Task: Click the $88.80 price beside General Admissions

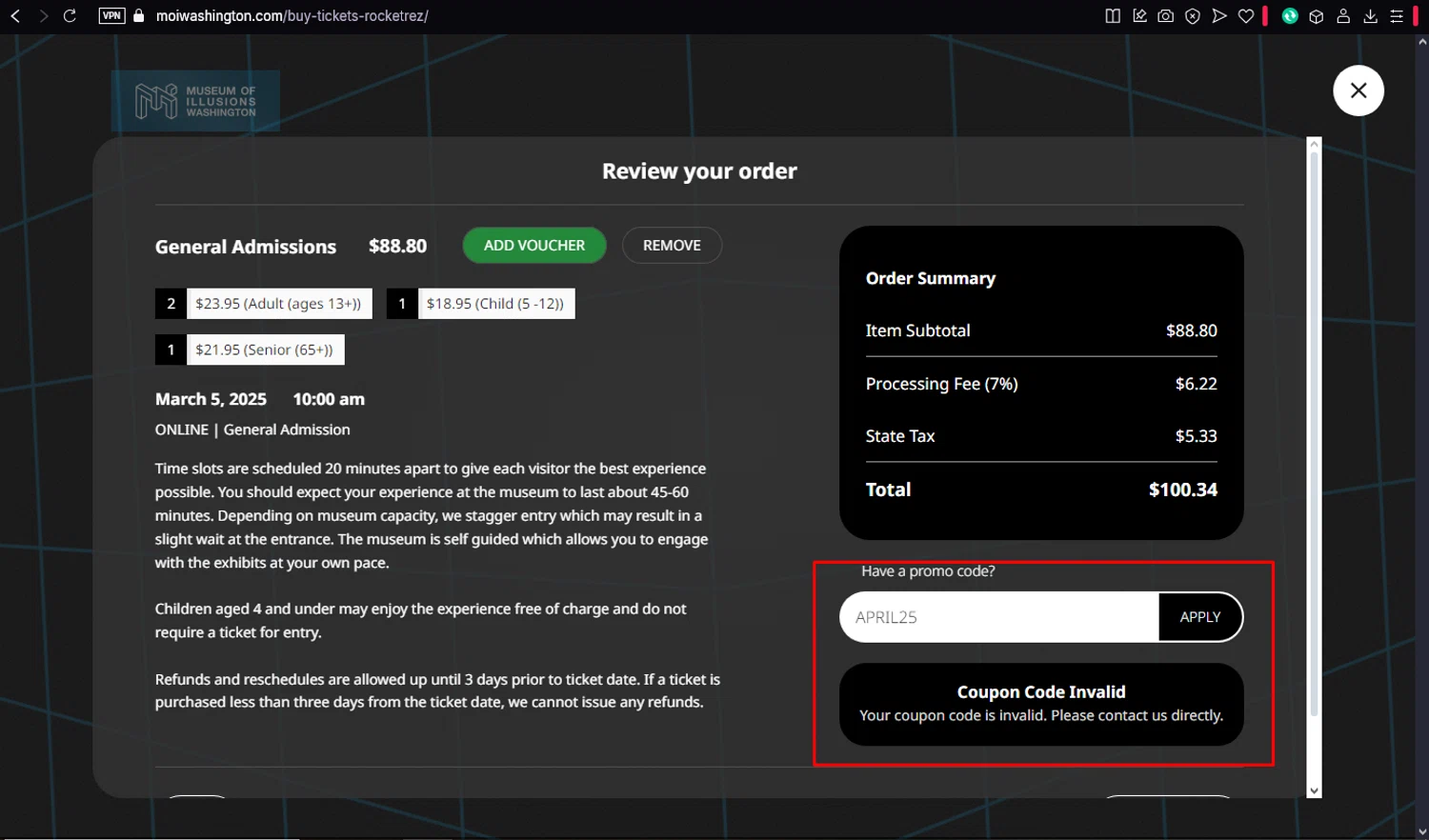Action: pos(398,246)
